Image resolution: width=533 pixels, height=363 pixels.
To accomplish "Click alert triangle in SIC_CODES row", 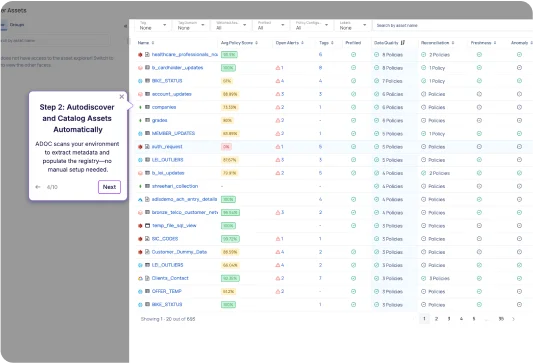I will pos(278,239).
